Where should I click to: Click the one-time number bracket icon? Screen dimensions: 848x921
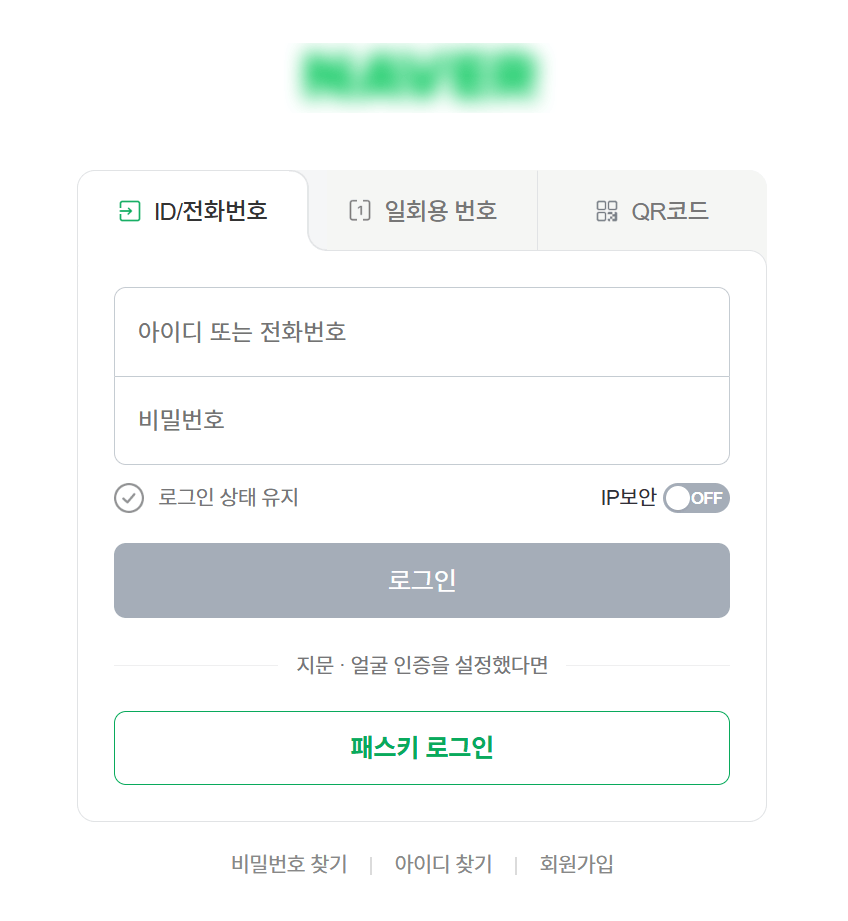[359, 211]
